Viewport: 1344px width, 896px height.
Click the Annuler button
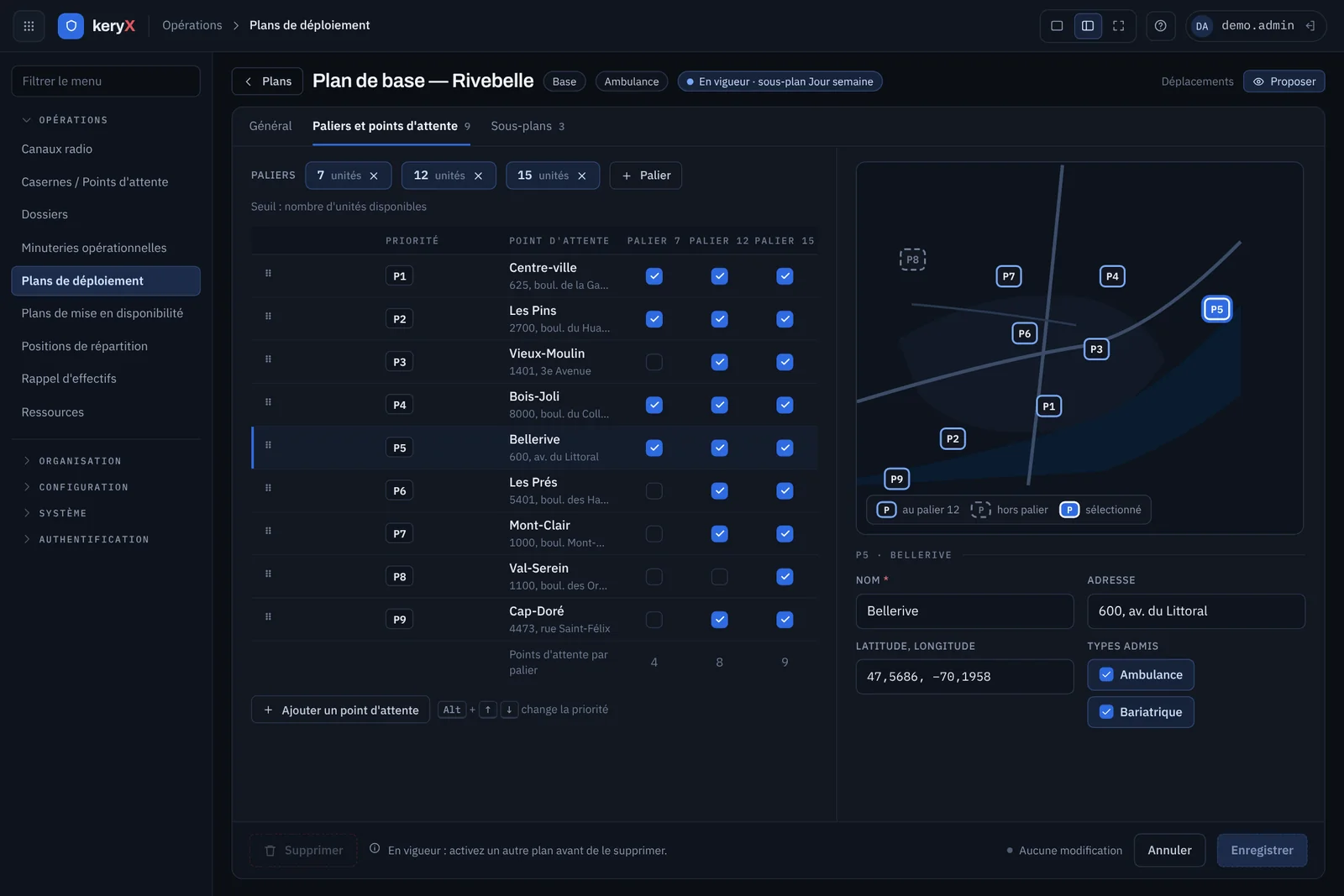(1169, 851)
